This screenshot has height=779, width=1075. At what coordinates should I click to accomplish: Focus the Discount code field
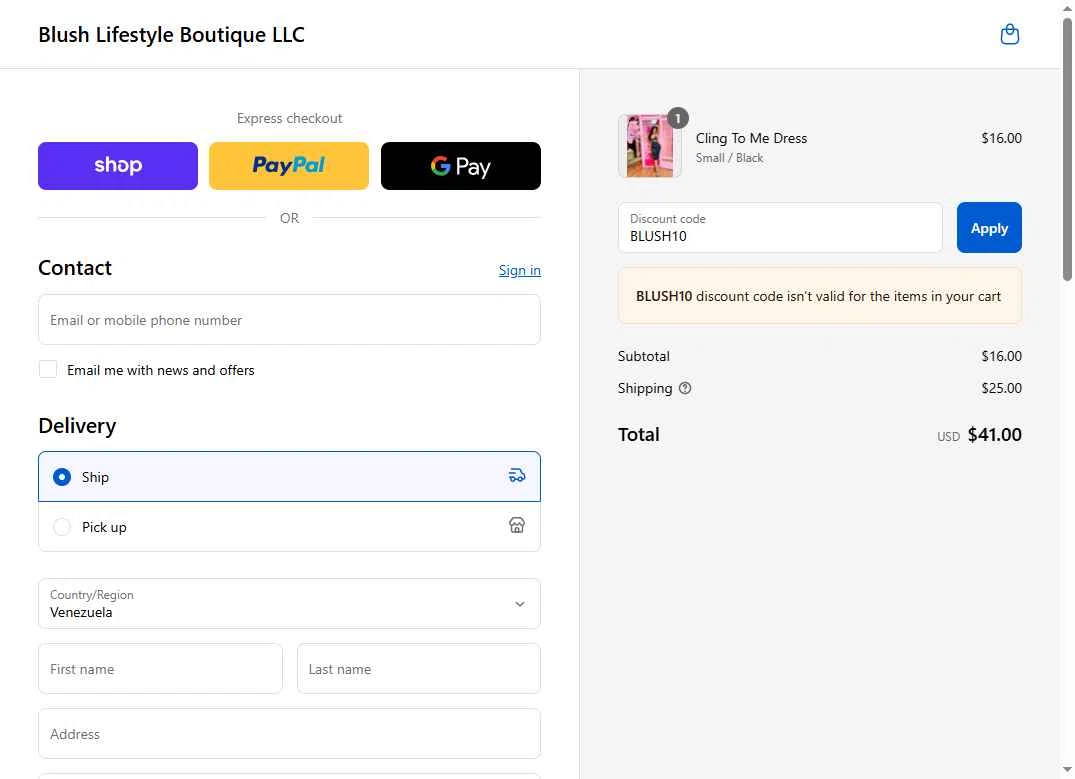[780, 228]
